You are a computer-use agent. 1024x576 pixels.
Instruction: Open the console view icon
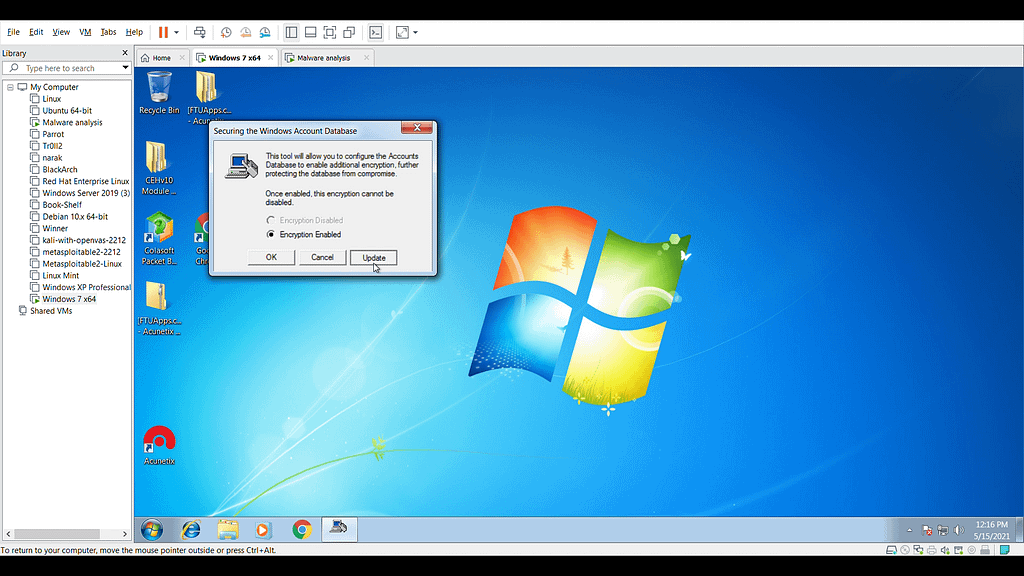pos(376,32)
